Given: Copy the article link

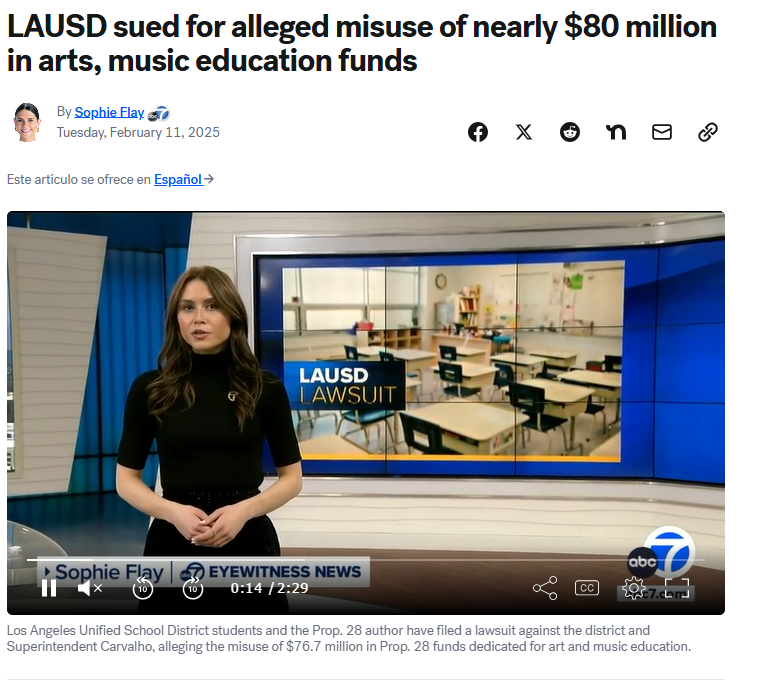Looking at the screenshot, I should click(708, 132).
